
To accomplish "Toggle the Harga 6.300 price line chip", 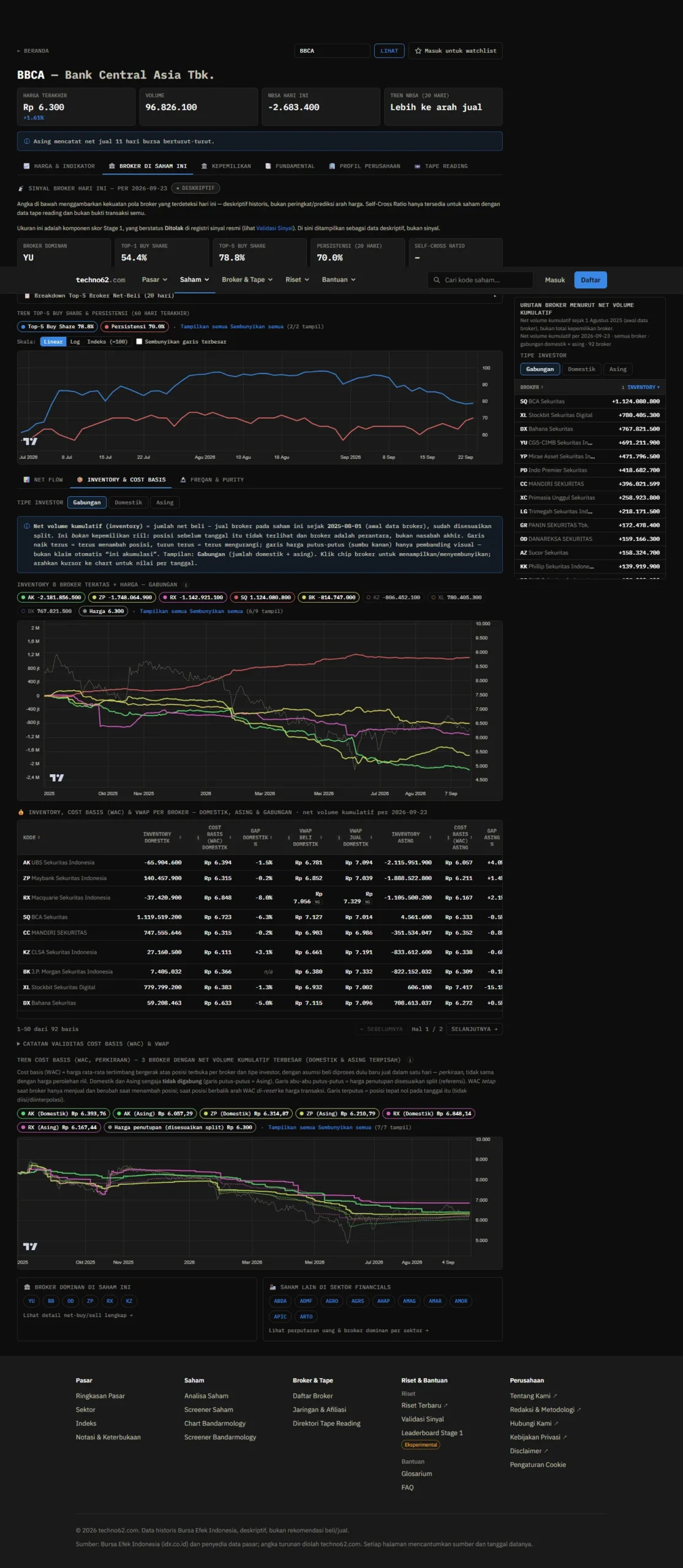I will click(x=103, y=611).
